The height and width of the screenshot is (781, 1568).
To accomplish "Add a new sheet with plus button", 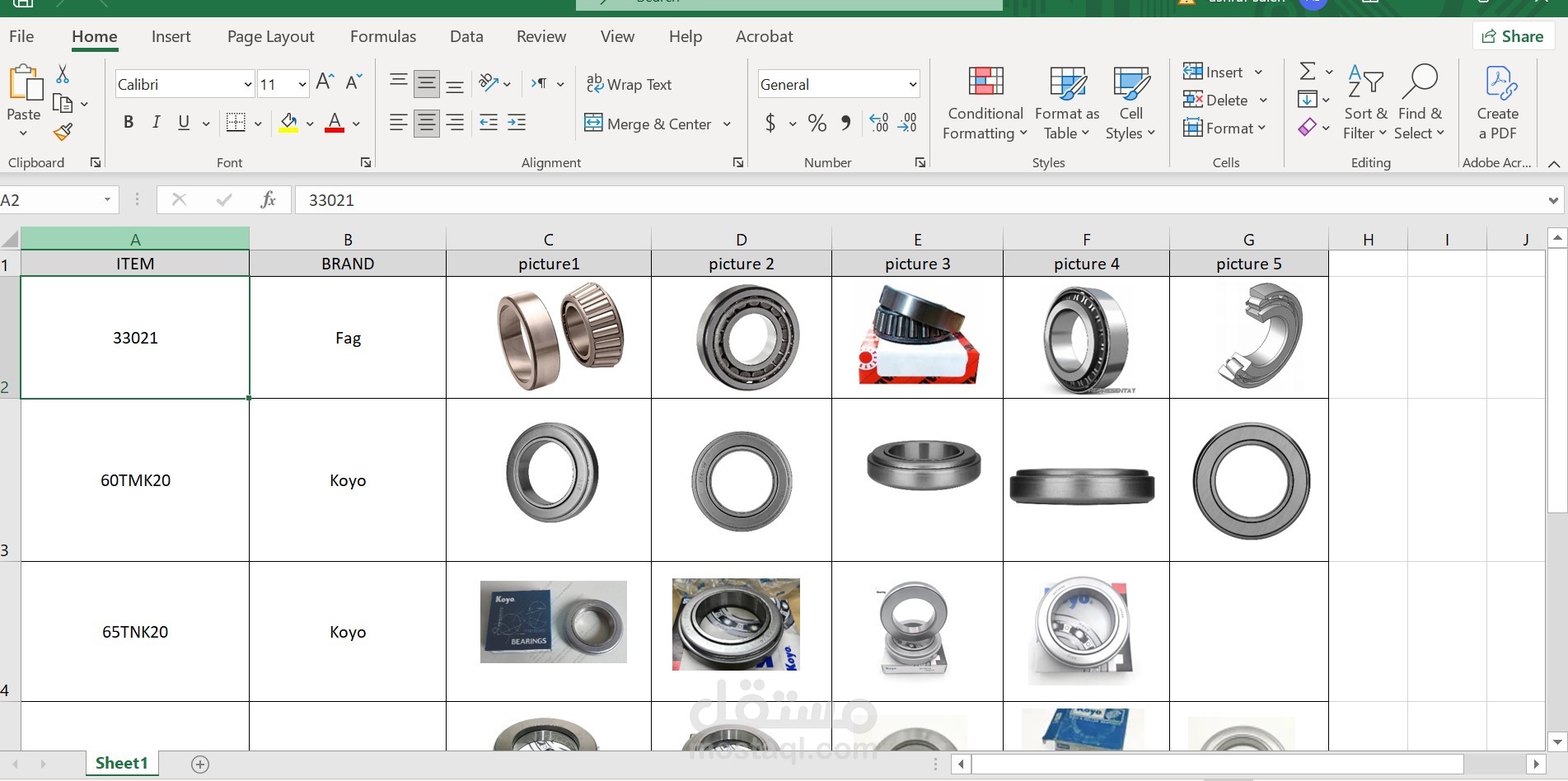I will click(200, 764).
